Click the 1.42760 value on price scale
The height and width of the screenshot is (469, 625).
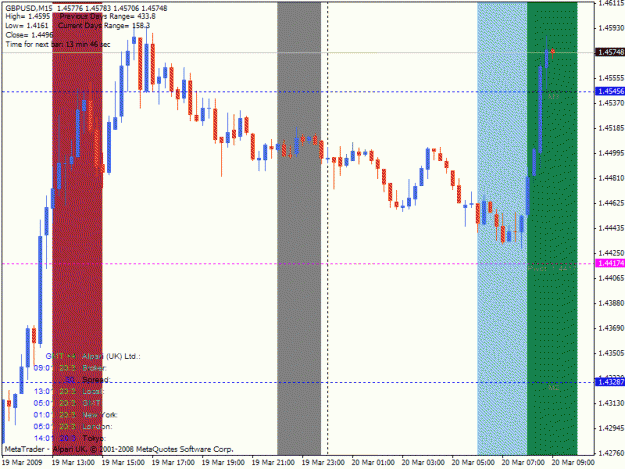[611, 453]
